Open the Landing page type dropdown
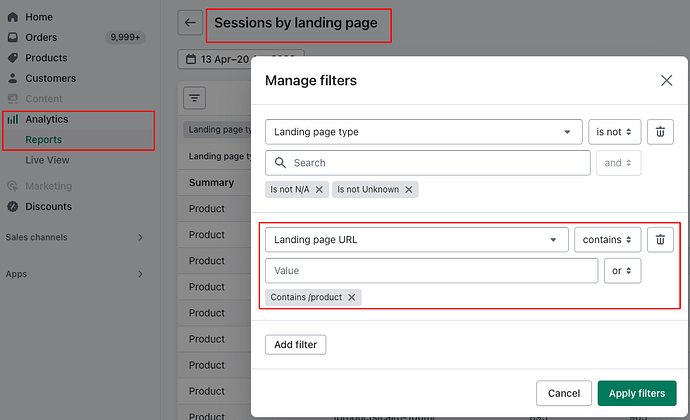The image size is (690, 420). [423, 132]
